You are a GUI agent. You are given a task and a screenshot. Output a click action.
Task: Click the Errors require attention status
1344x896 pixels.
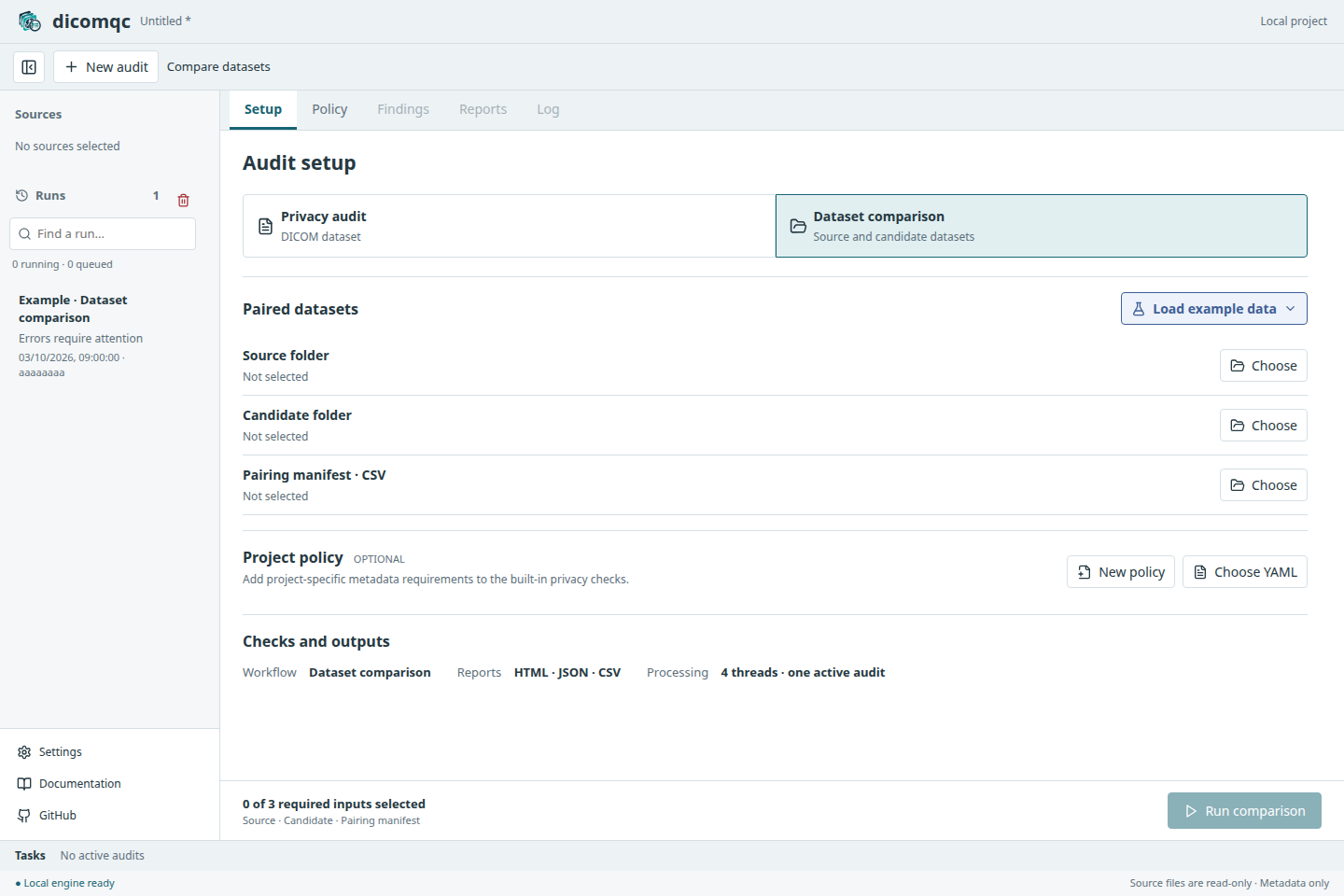[80, 339]
